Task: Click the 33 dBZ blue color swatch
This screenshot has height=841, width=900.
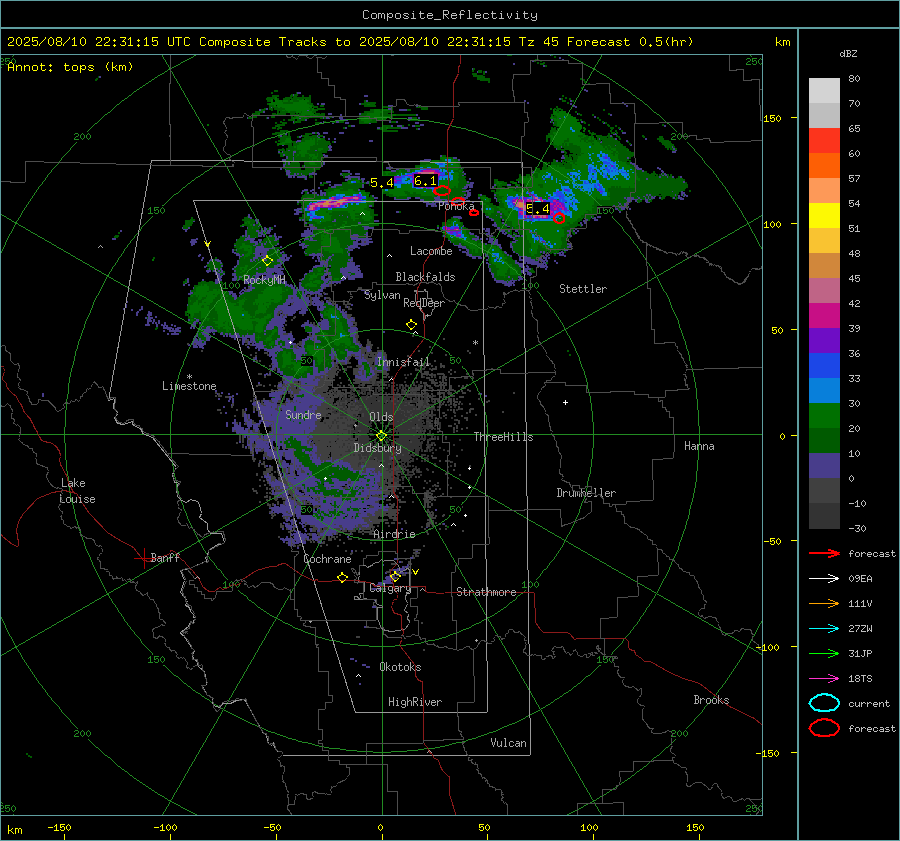Action: click(824, 365)
